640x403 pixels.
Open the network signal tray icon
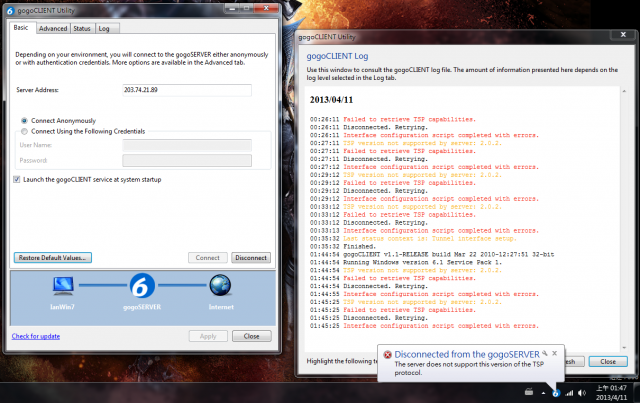point(569,393)
